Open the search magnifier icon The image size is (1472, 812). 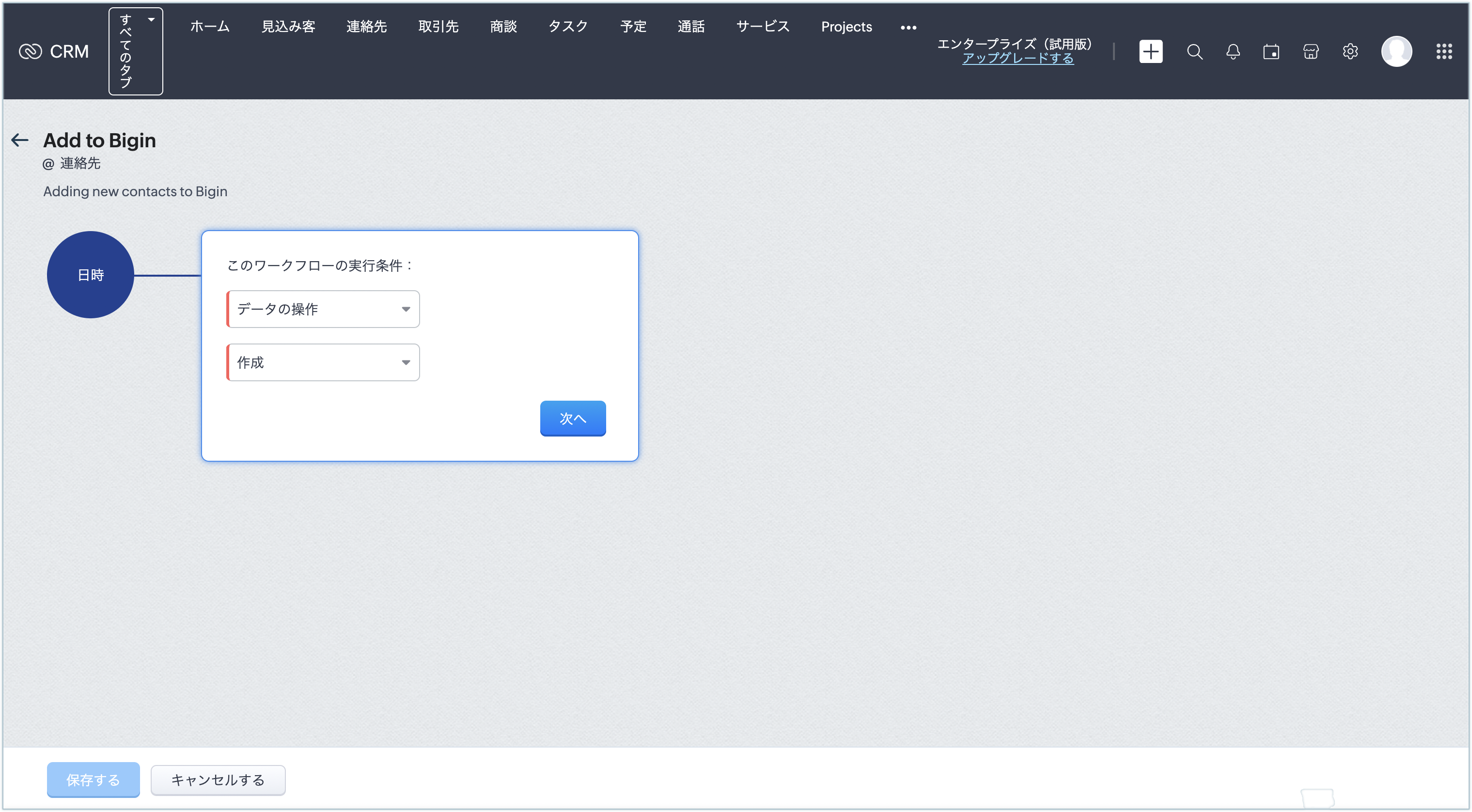coord(1194,51)
